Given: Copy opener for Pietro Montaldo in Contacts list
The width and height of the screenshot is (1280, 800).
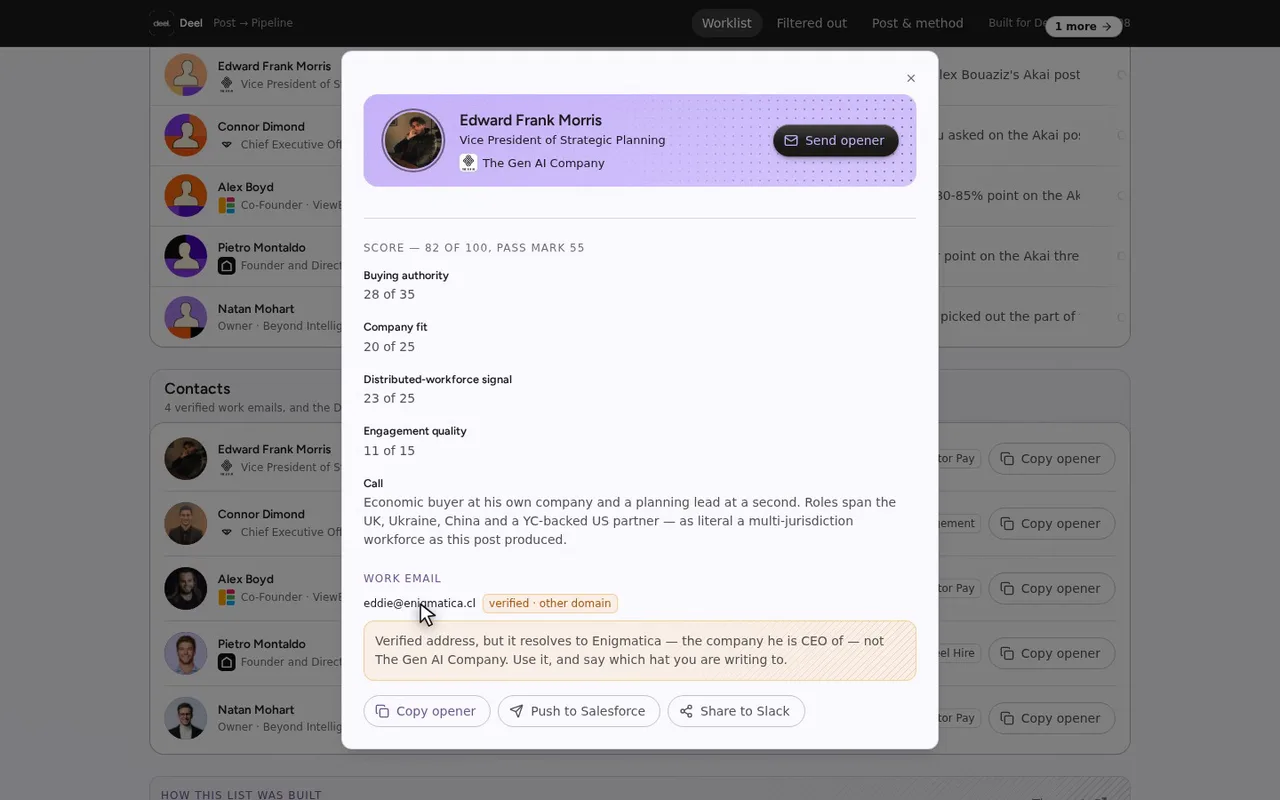Looking at the screenshot, I should coord(1051,653).
